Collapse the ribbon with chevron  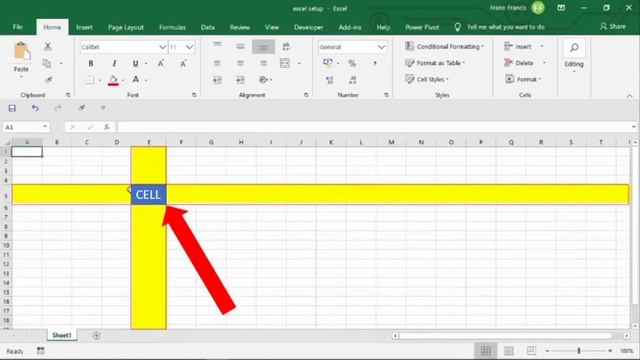click(629, 96)
